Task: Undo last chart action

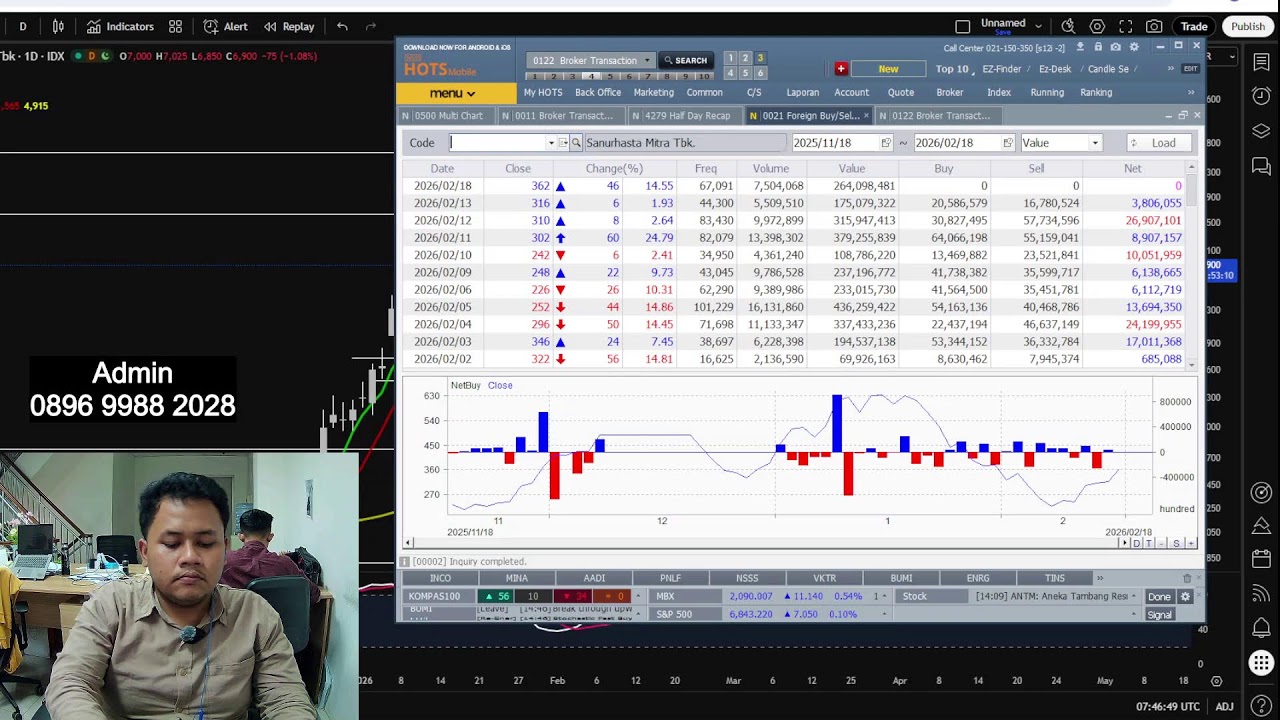Action: (x=342, y=27)
